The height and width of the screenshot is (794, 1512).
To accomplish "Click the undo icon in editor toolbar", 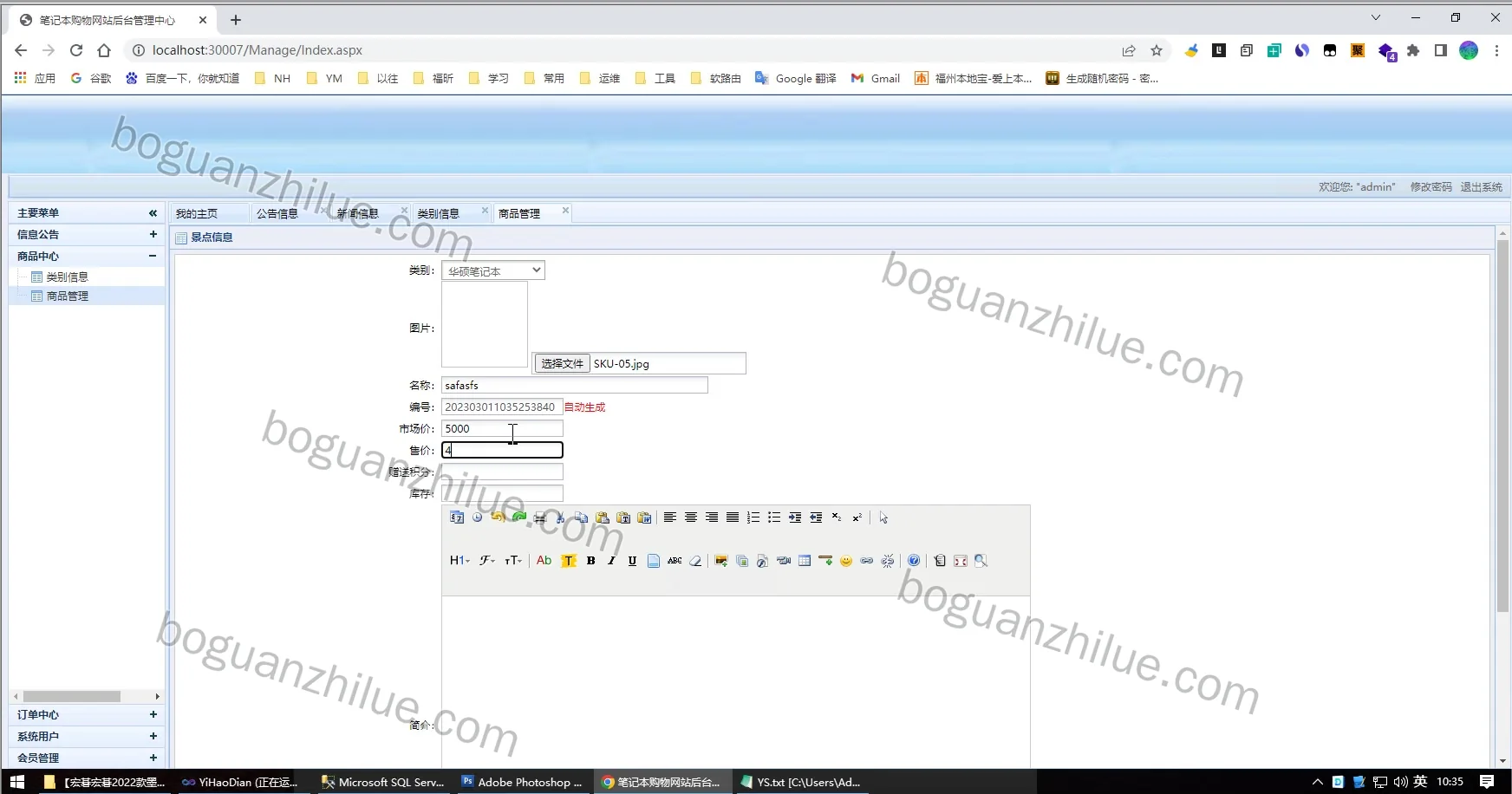I will (x=498, y=517).
